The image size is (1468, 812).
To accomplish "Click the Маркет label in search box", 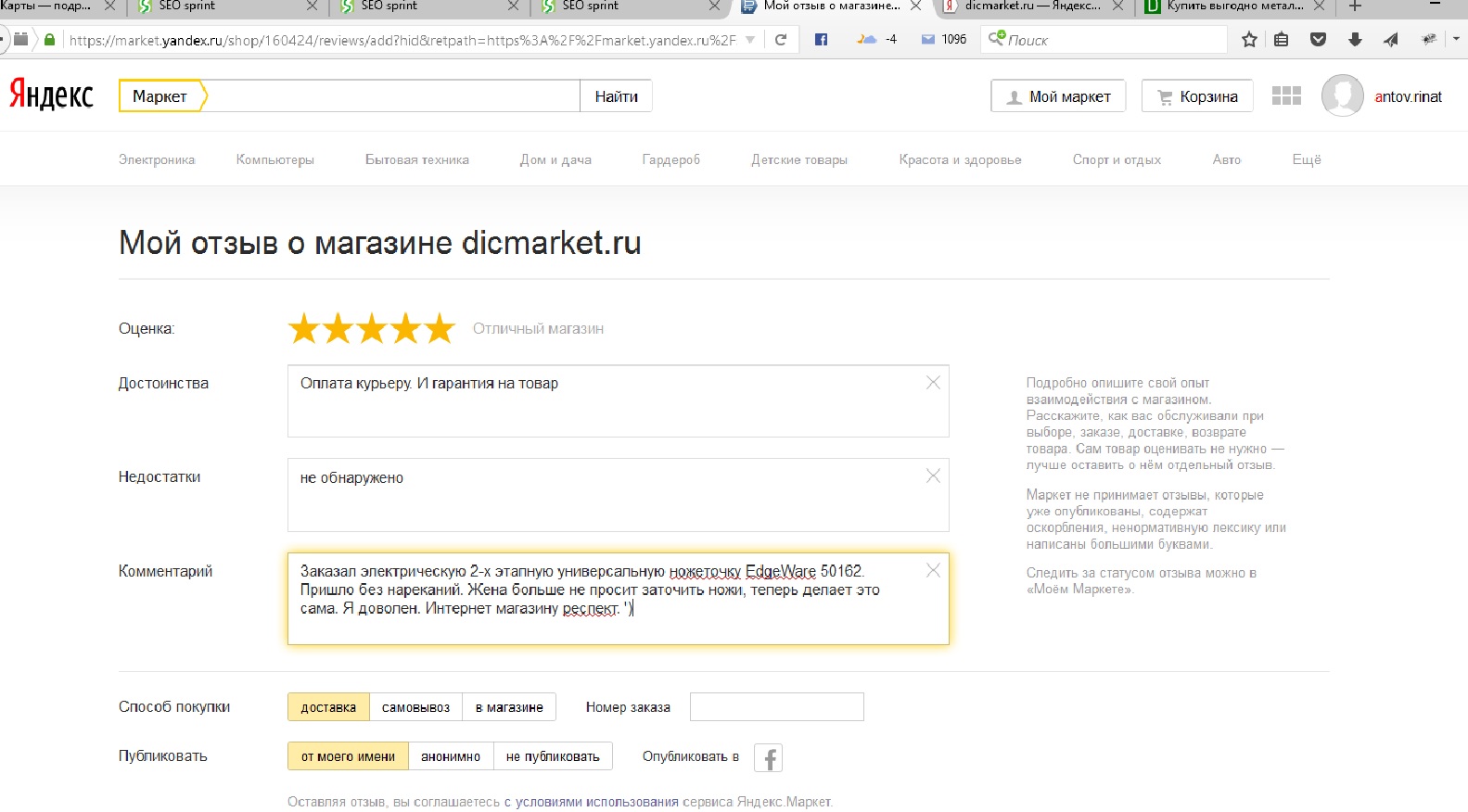I will [160, 96].
